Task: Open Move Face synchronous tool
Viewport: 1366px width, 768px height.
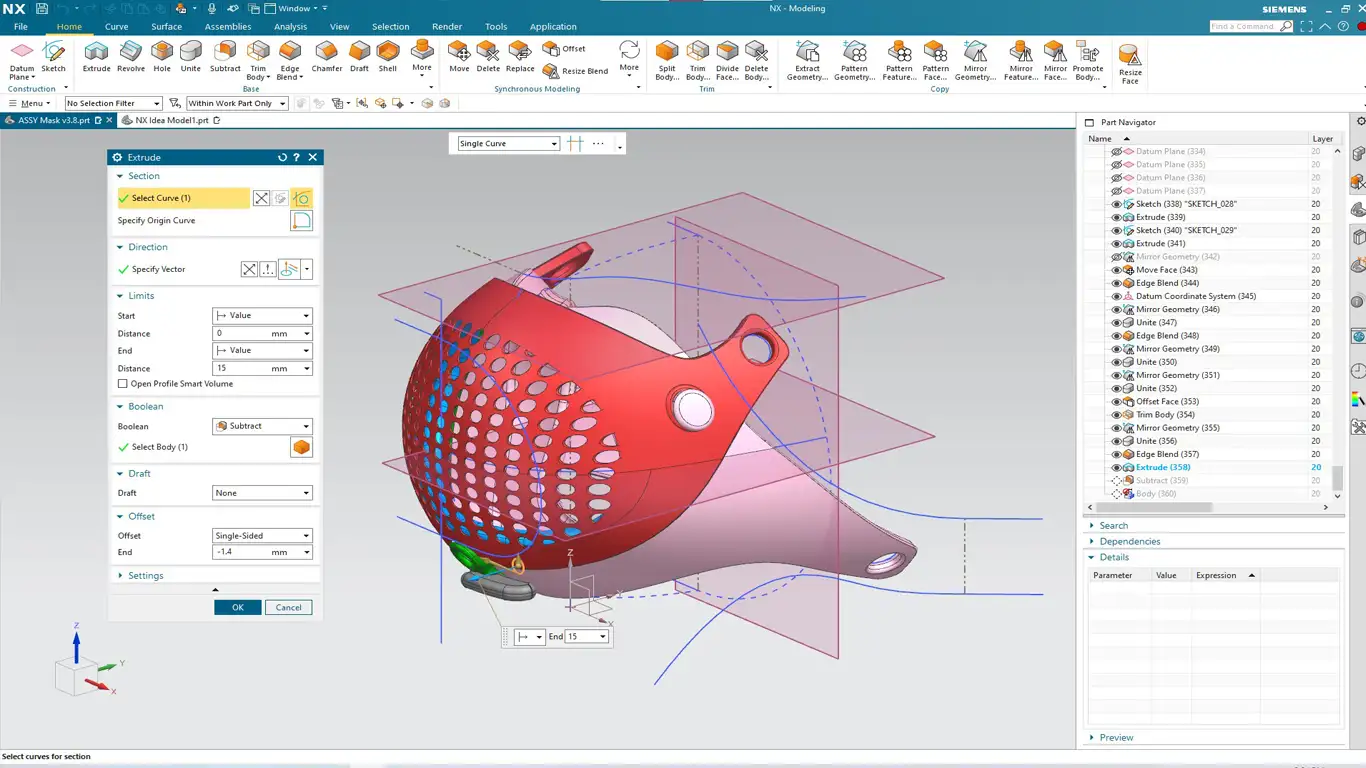Action: [x=459, y=56]
